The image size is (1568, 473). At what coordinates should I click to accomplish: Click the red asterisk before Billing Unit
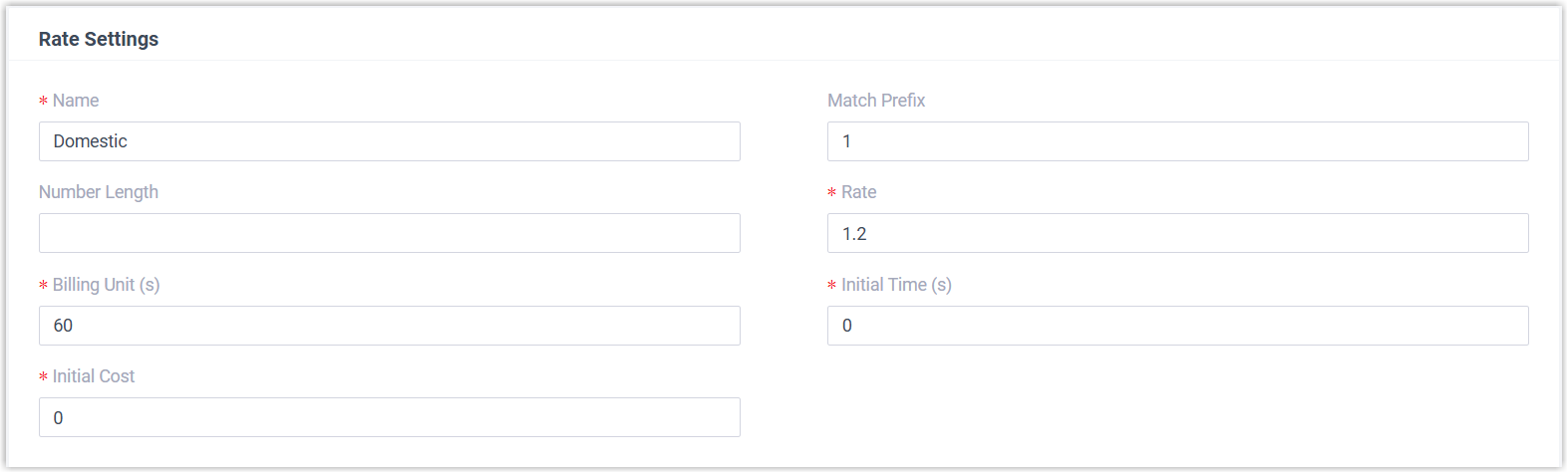click(44, 286)
